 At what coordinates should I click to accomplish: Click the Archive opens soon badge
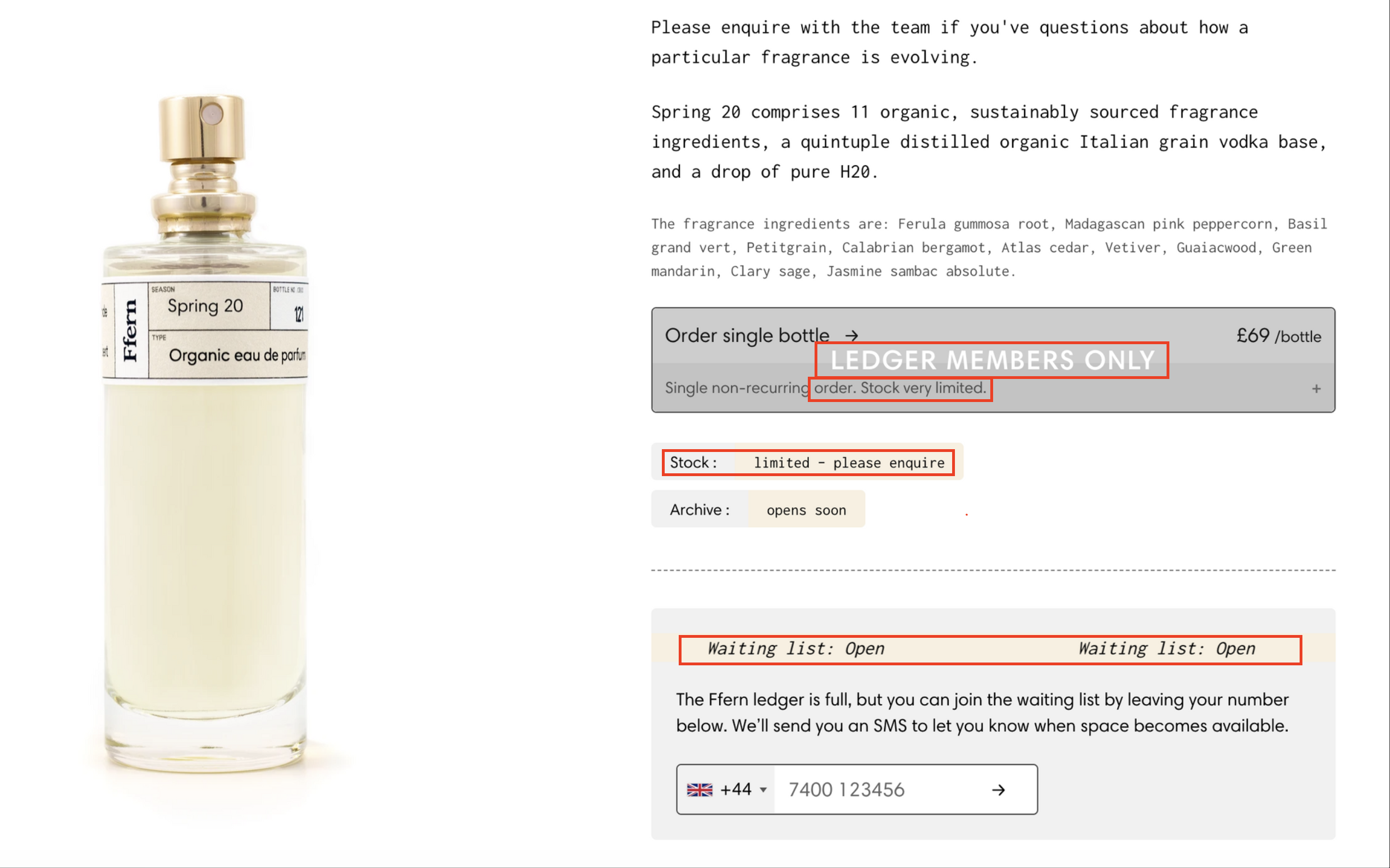click(x=757, y=510)
